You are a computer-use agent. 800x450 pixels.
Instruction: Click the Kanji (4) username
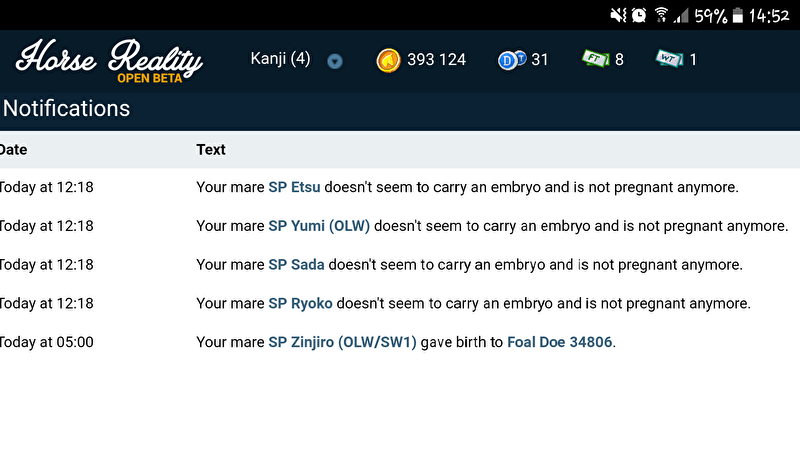click(280, 59)
